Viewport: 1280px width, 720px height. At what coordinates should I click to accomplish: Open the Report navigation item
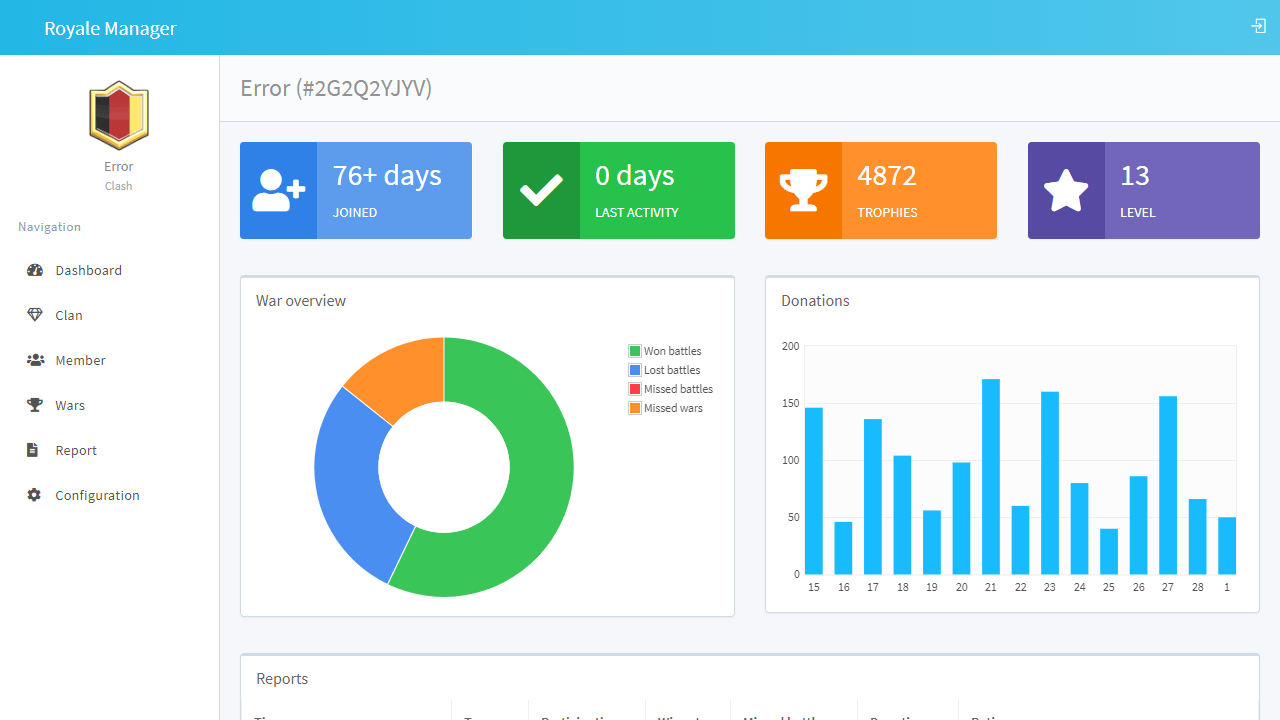click(x=76, y=450)
